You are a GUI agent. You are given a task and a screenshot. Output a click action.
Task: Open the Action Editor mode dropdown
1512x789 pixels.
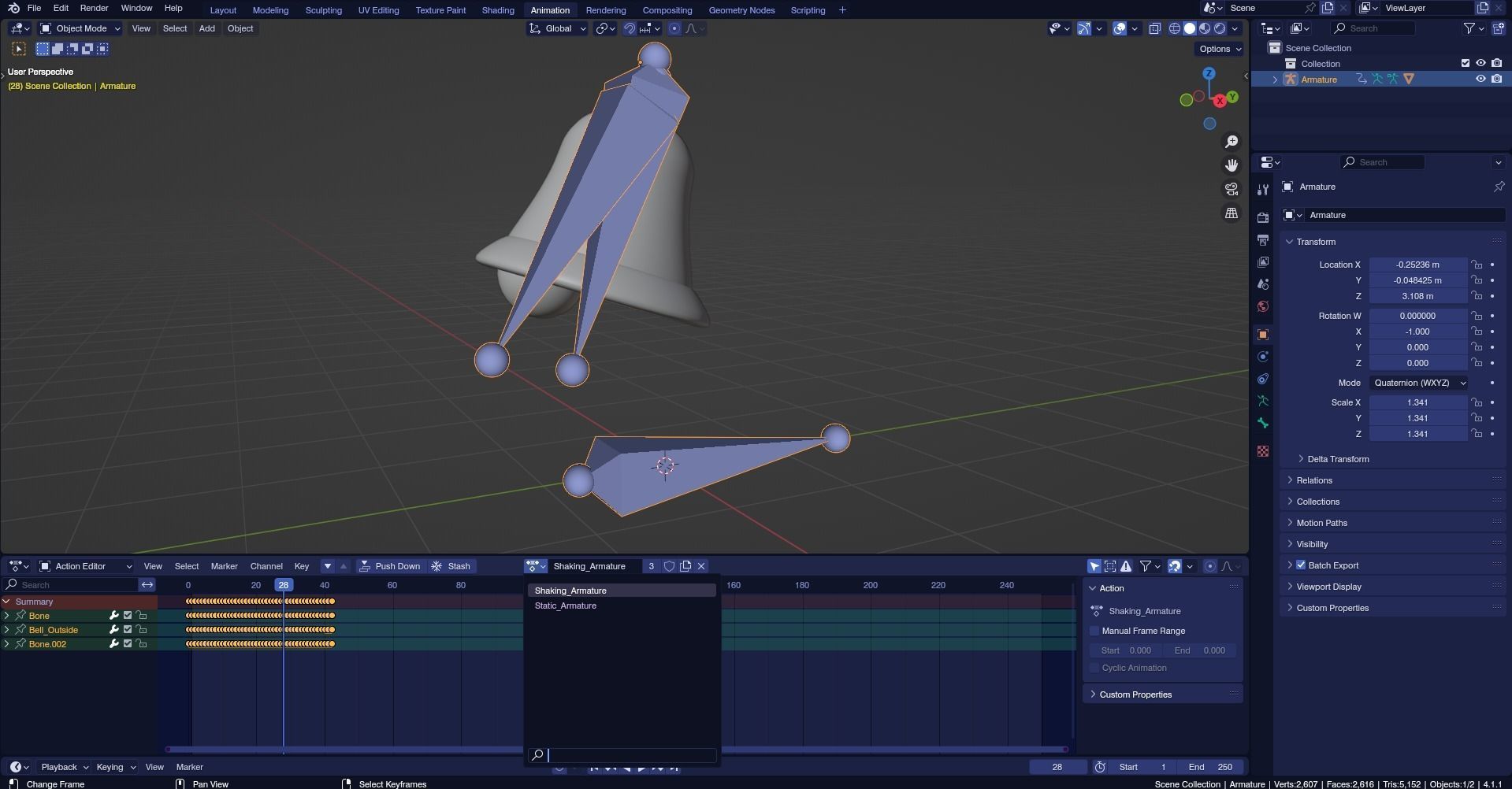point(86,566)
